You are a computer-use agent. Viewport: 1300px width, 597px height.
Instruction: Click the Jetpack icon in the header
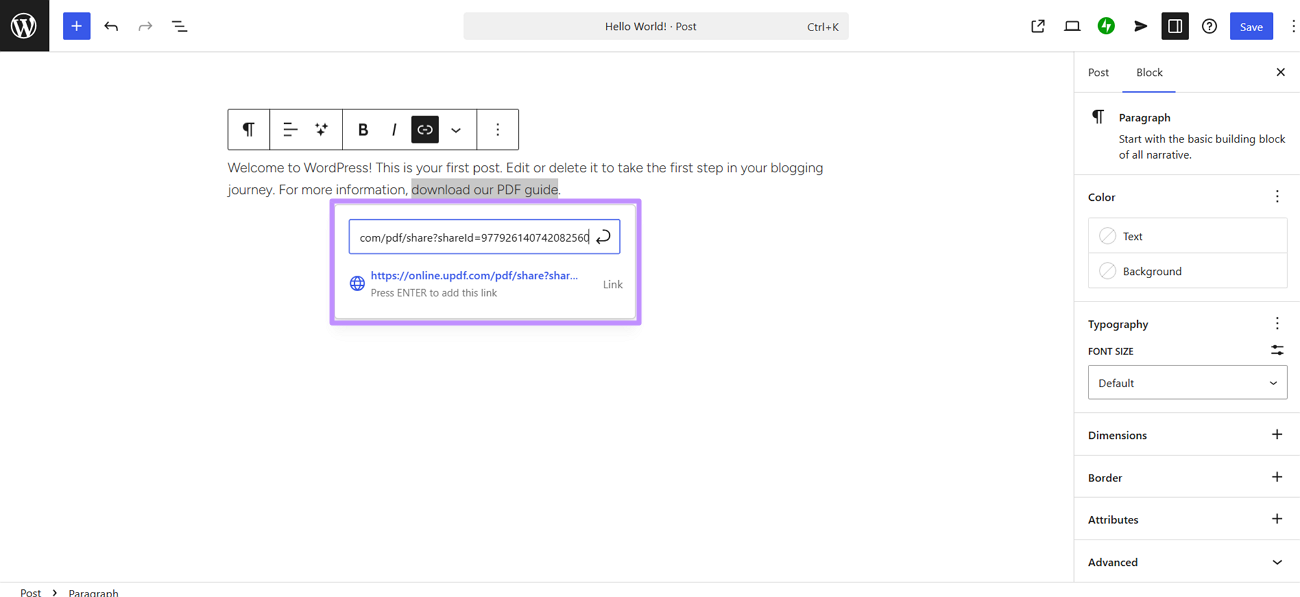[x=1106, y=25]
